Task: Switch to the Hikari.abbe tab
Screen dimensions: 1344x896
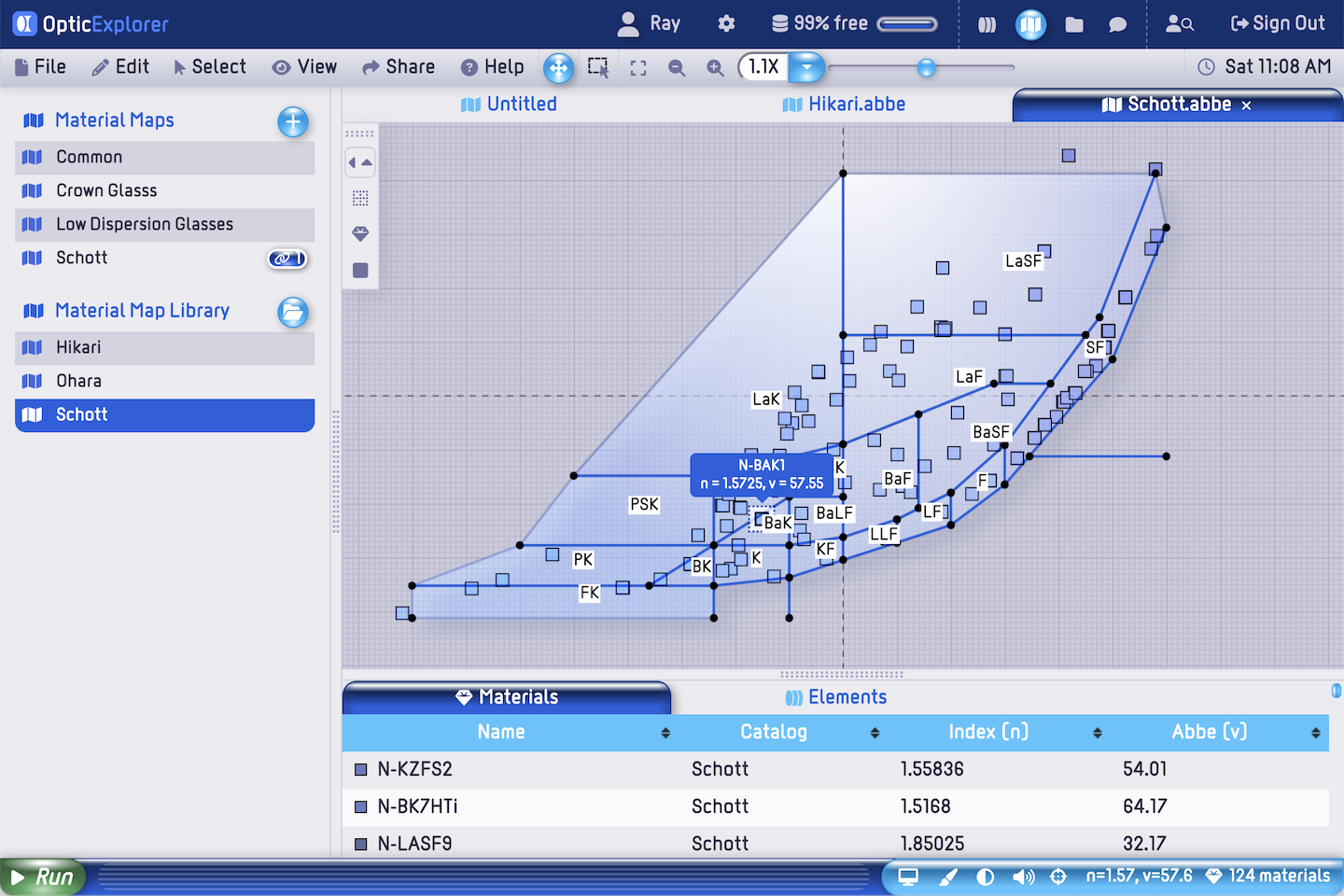Action: tap(844, 105)
